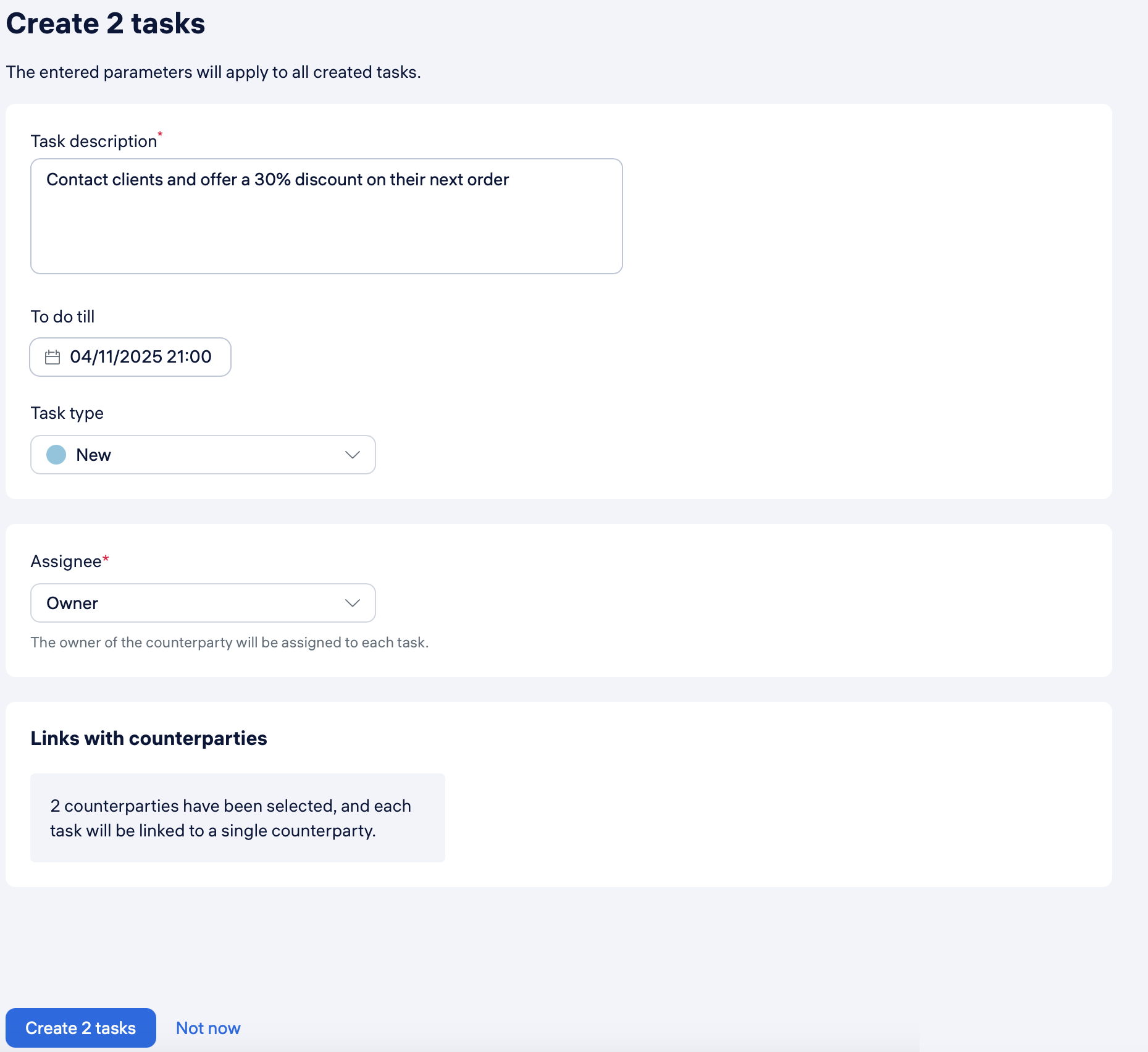Click the calendar icon in the date field

(x=52, y=357)
